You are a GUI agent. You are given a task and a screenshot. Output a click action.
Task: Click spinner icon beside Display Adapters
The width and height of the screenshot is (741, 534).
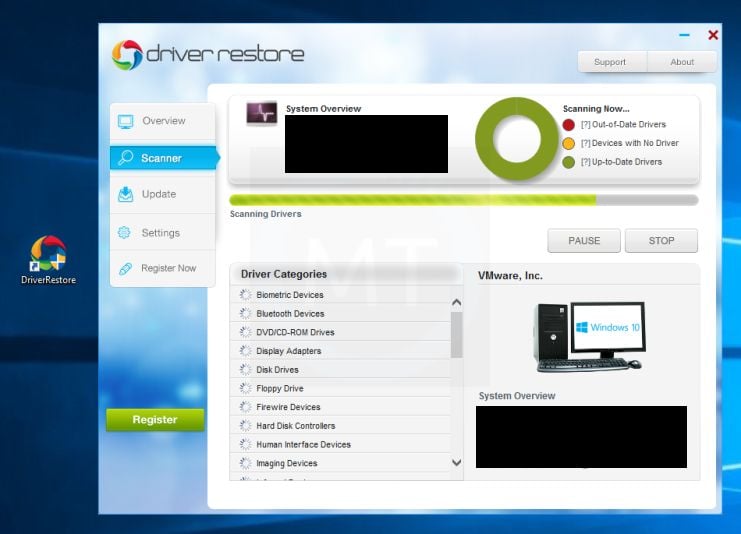click(245, 351)
